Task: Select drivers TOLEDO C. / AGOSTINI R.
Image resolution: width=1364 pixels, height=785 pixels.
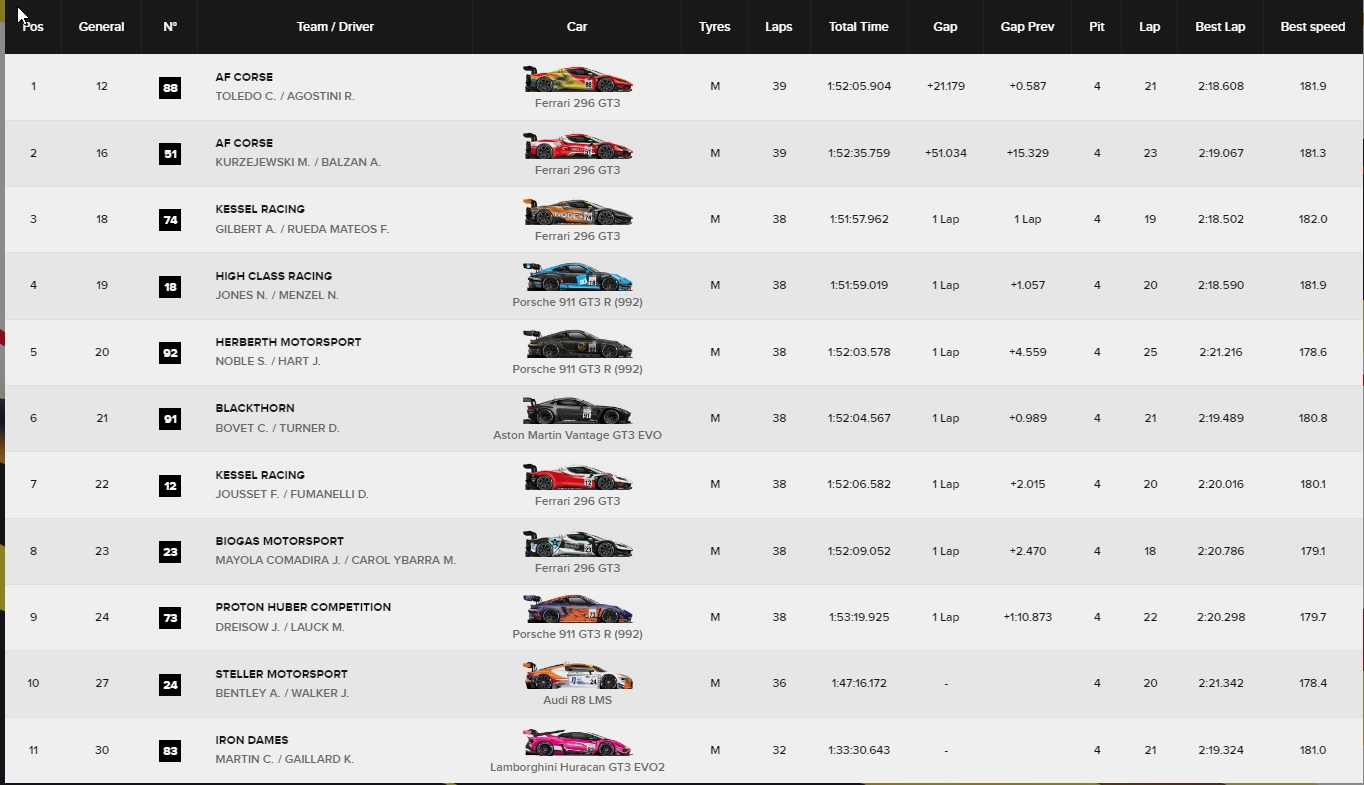Action: pyautogui.click(x=285, y=96)
